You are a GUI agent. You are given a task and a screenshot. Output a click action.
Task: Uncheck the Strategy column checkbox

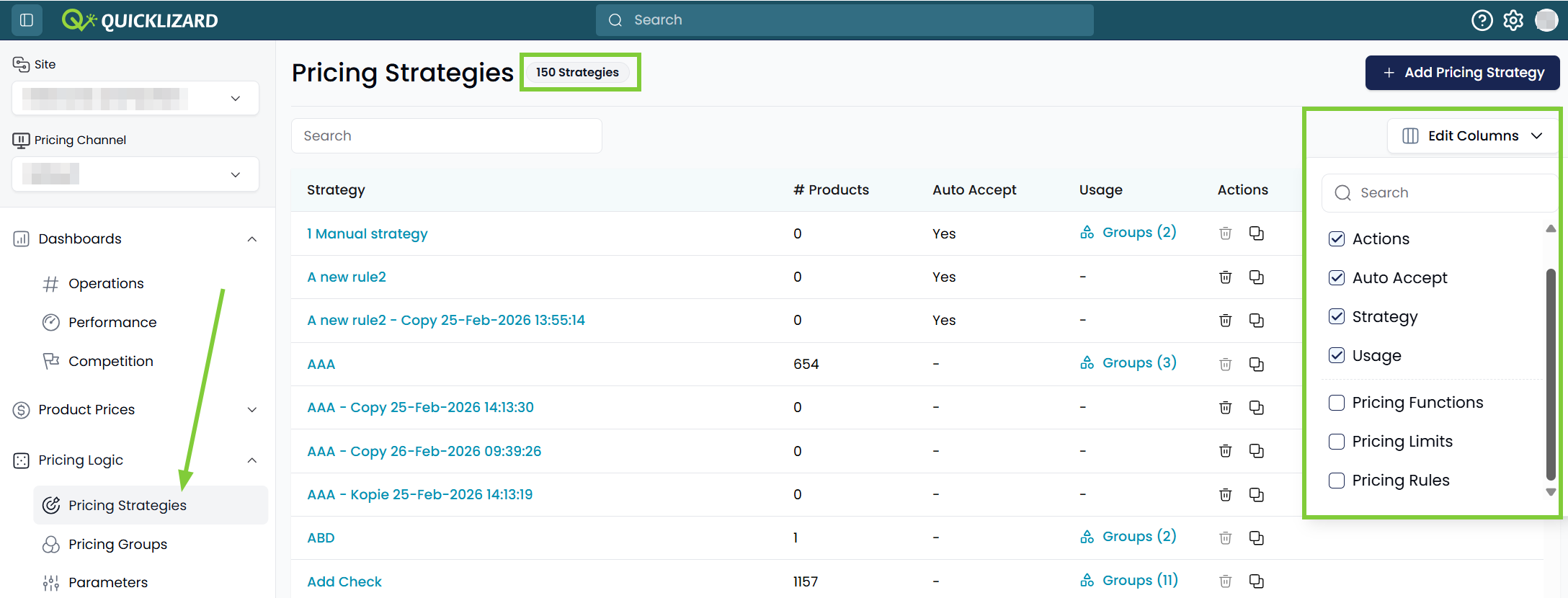(1337, 317)
